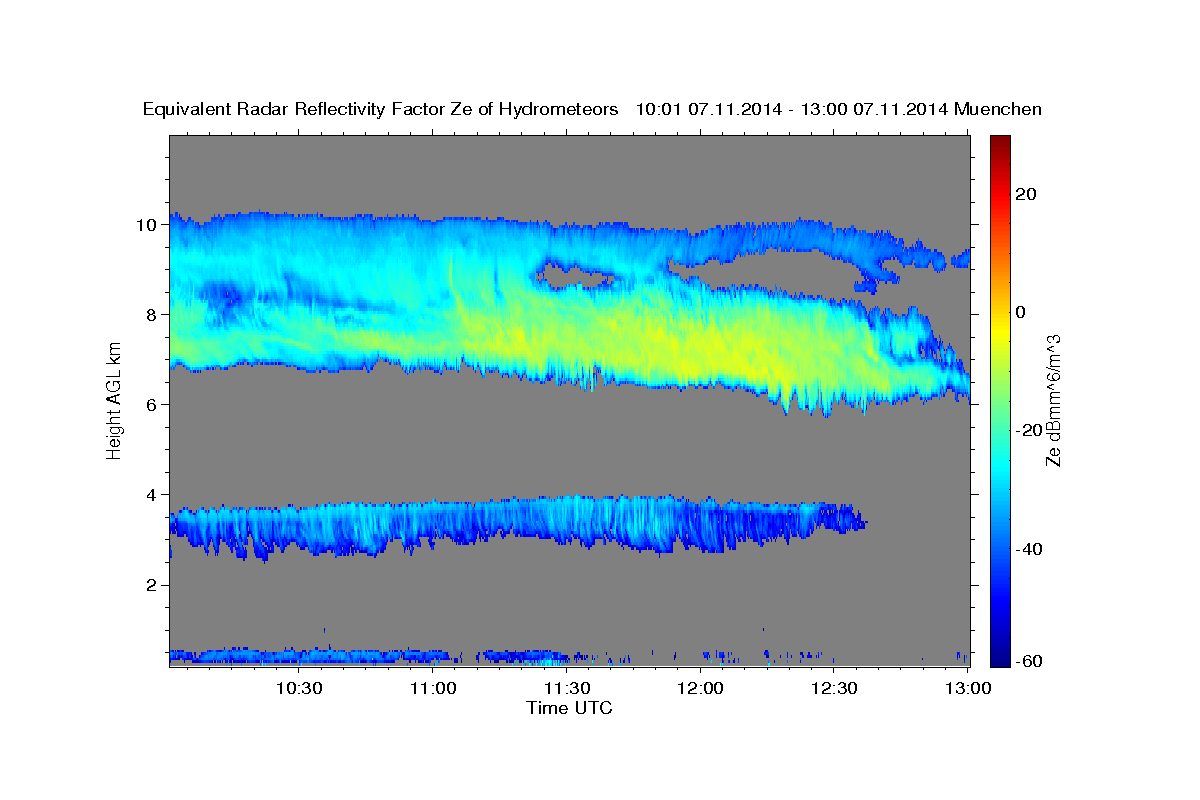Click the dark red top of the colorbar
This screenshot has height=800, width=1200.
[x=1000, y=143]
